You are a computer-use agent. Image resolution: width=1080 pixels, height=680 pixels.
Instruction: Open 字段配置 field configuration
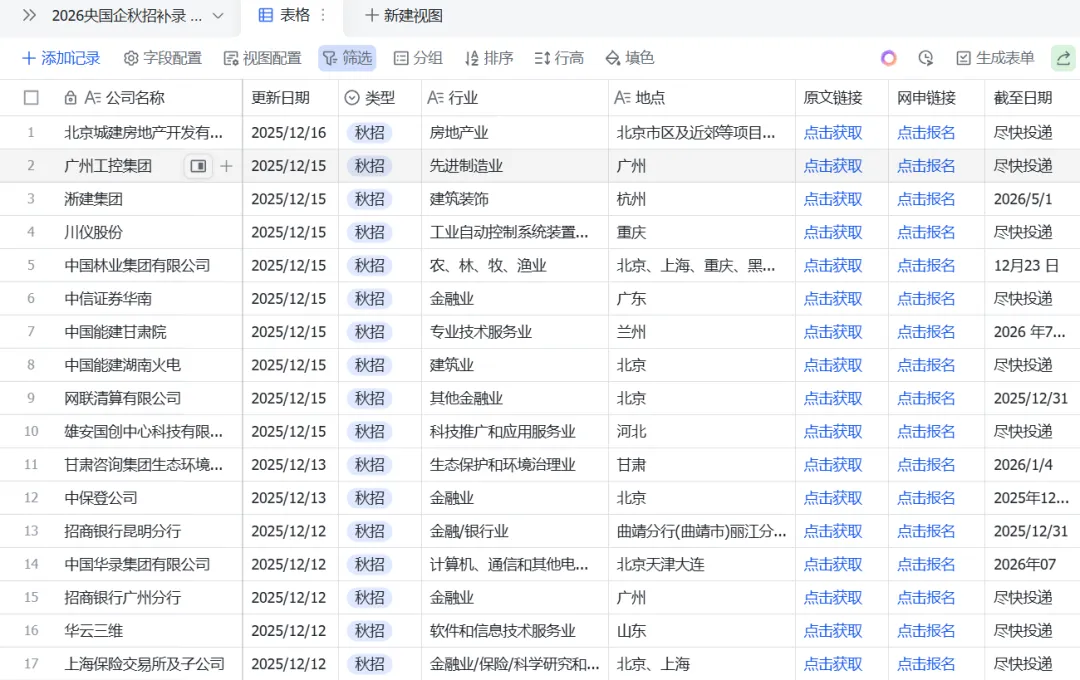(x=161, y=58)
